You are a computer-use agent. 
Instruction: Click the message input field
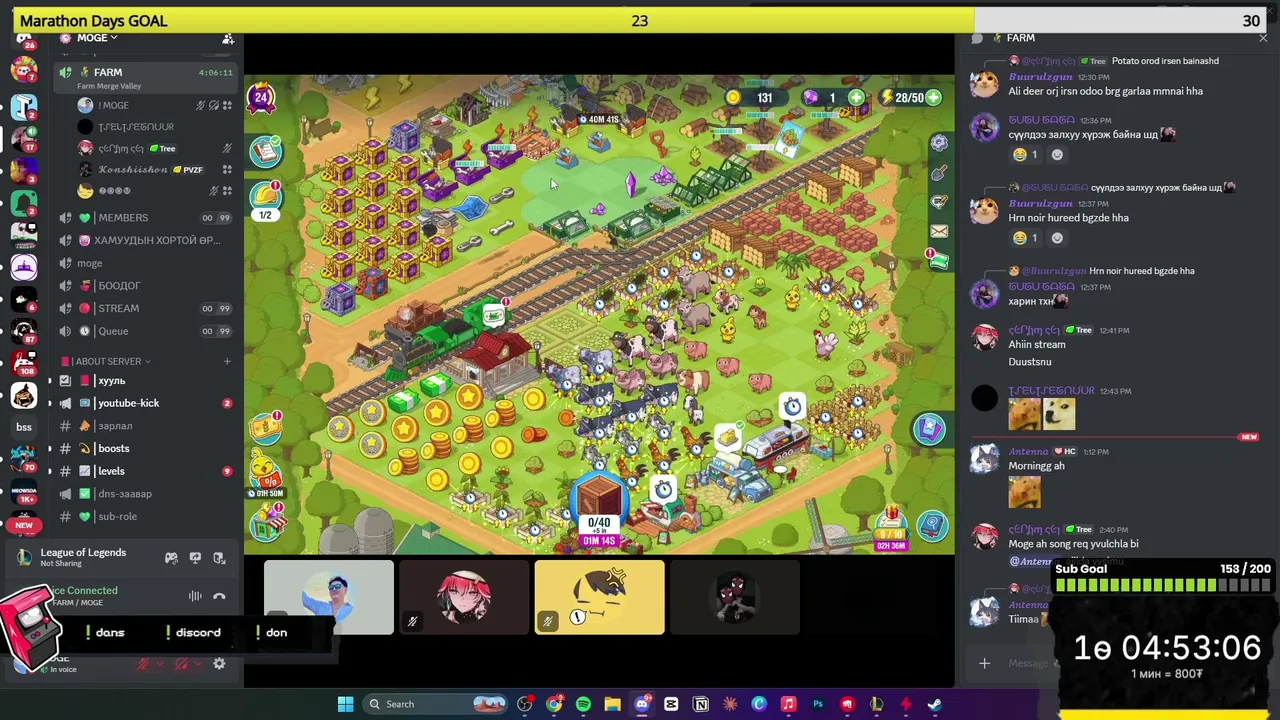point(1027,663)
